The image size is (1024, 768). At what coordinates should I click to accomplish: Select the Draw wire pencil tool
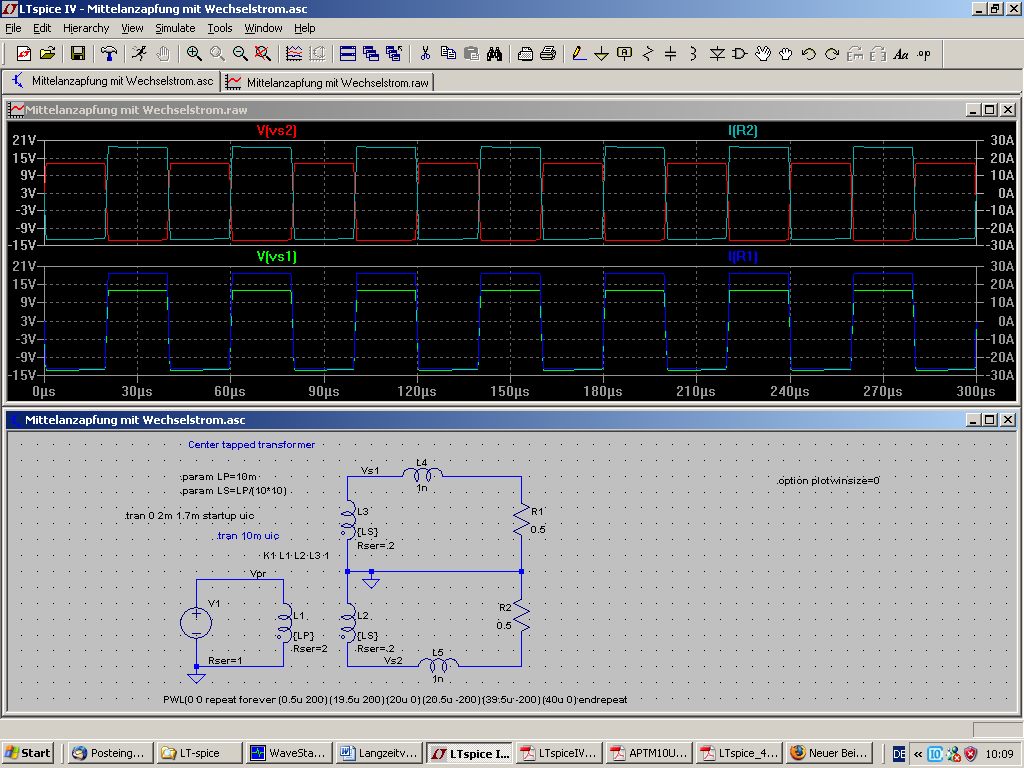pos(579,54)
